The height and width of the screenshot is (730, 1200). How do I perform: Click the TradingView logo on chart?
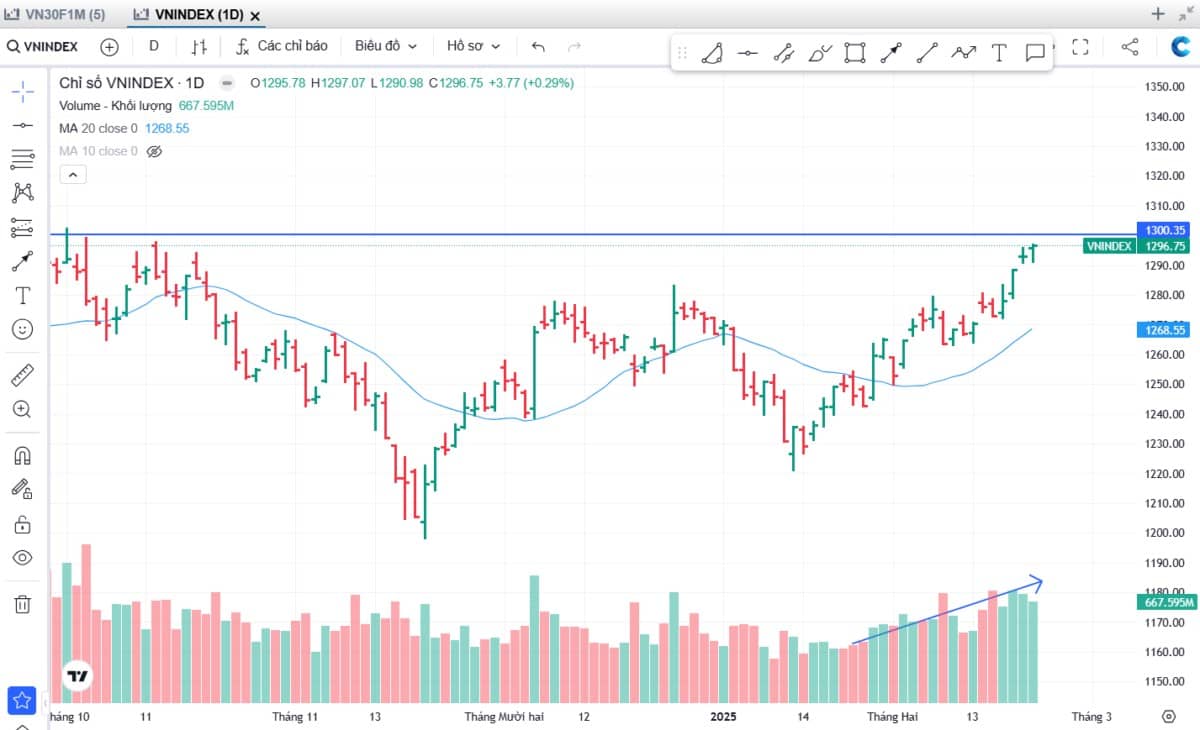[77, 676]
